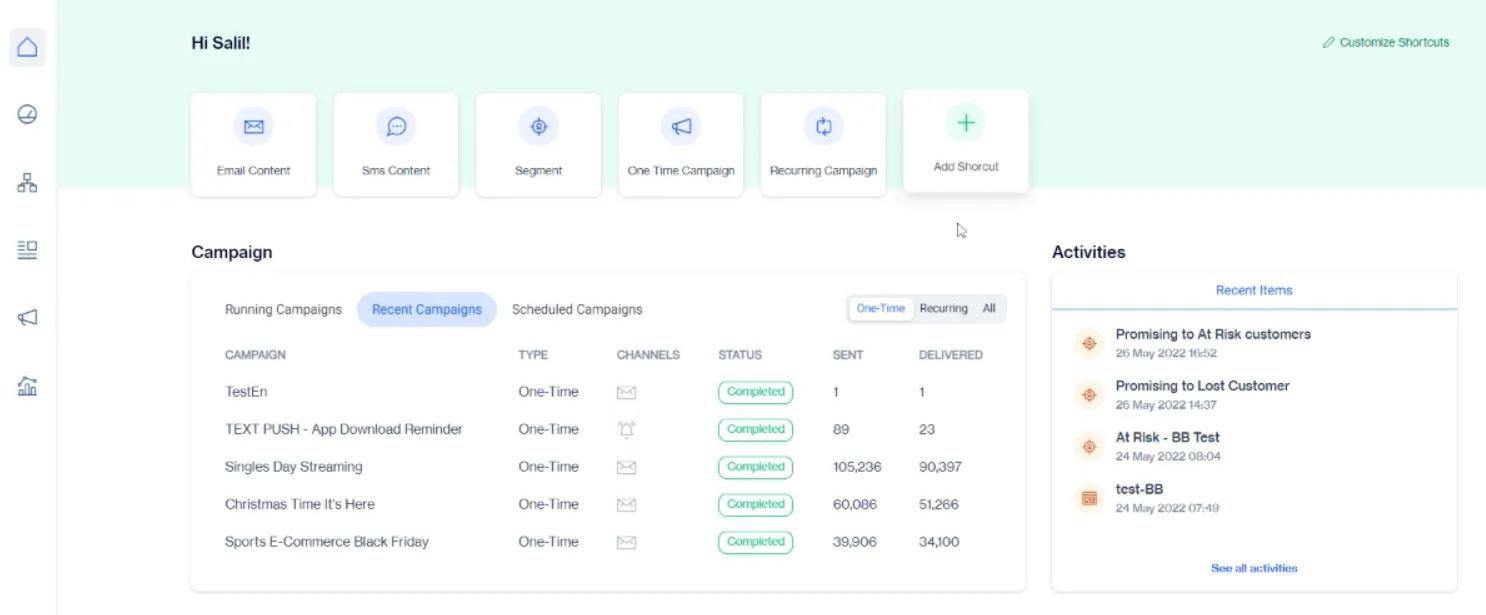This screenshot has width=1486, height=615.
Task: Open the Sms Content shortcut
Action: point(396,144)
